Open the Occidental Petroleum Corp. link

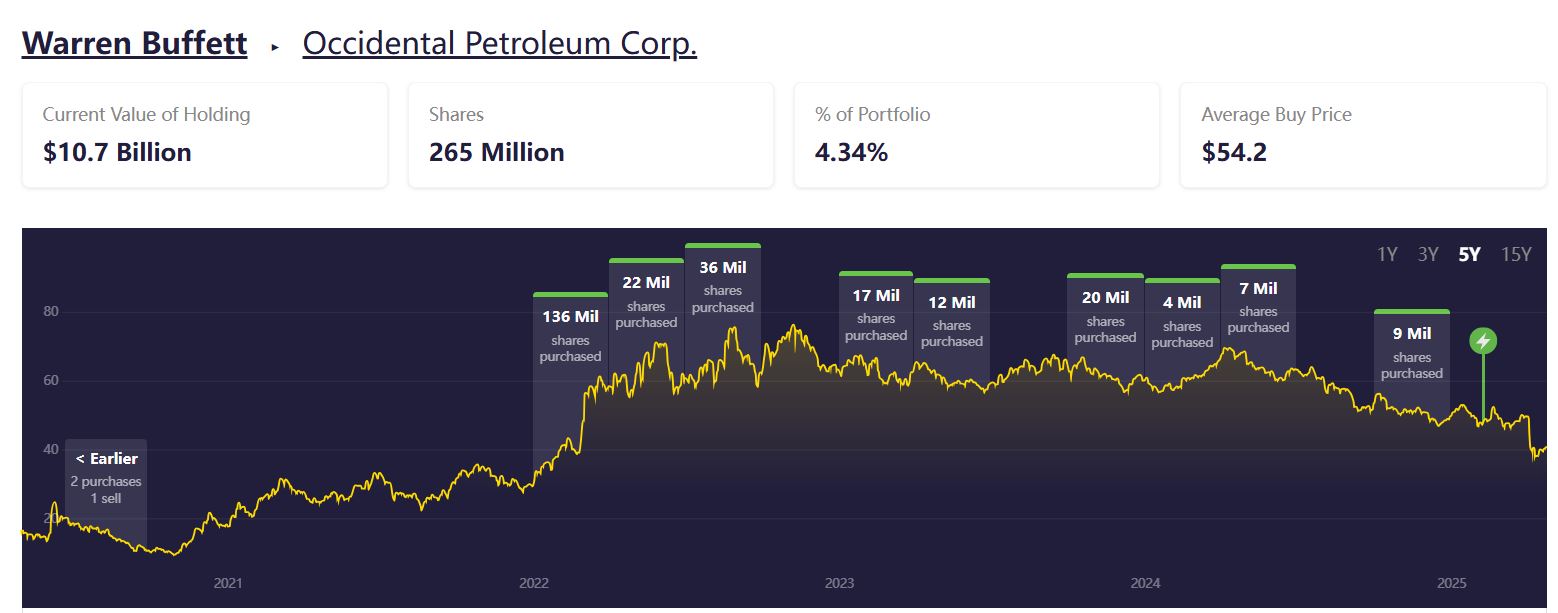(499, 44)
